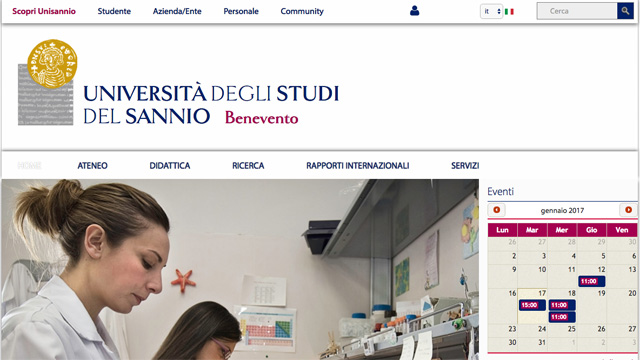Select the ATENEO navigation tab
This screenshot has width=640, height=360.
[x=92, y=165]
